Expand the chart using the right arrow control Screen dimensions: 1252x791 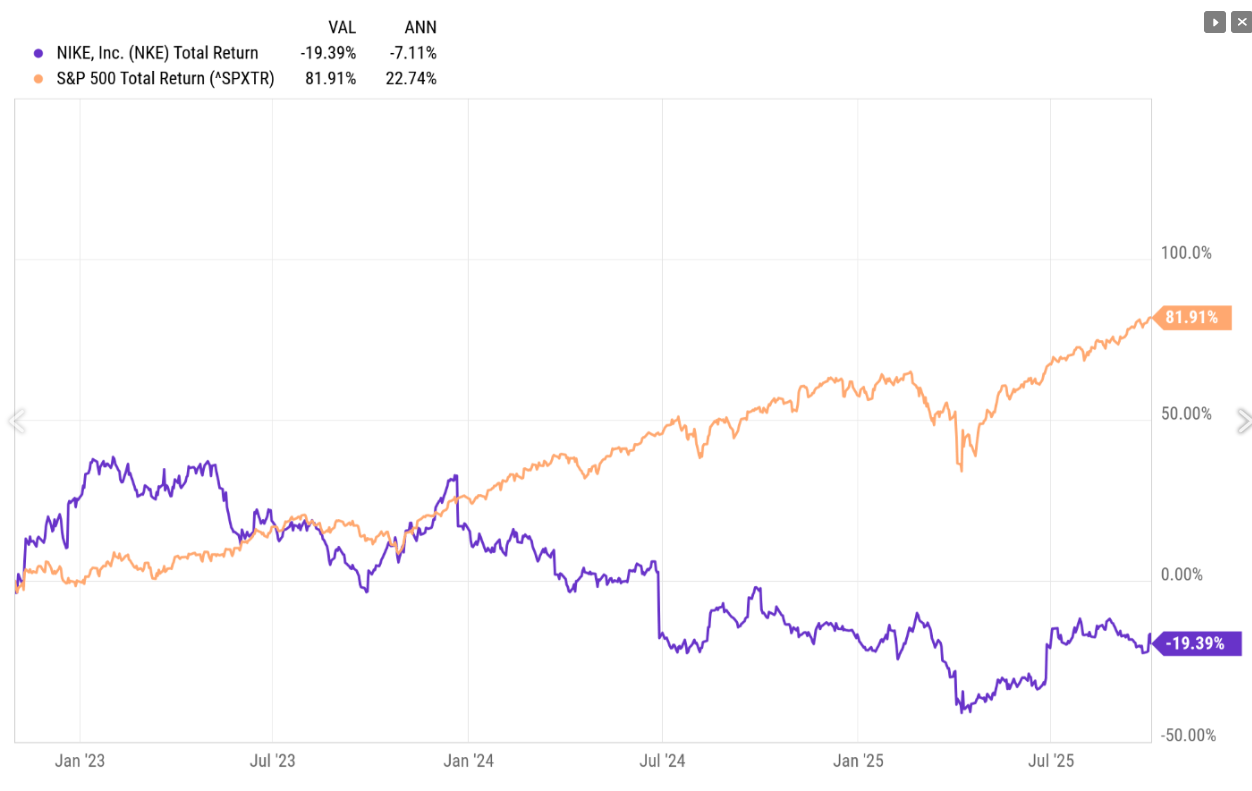click(x=1245, y=421)
